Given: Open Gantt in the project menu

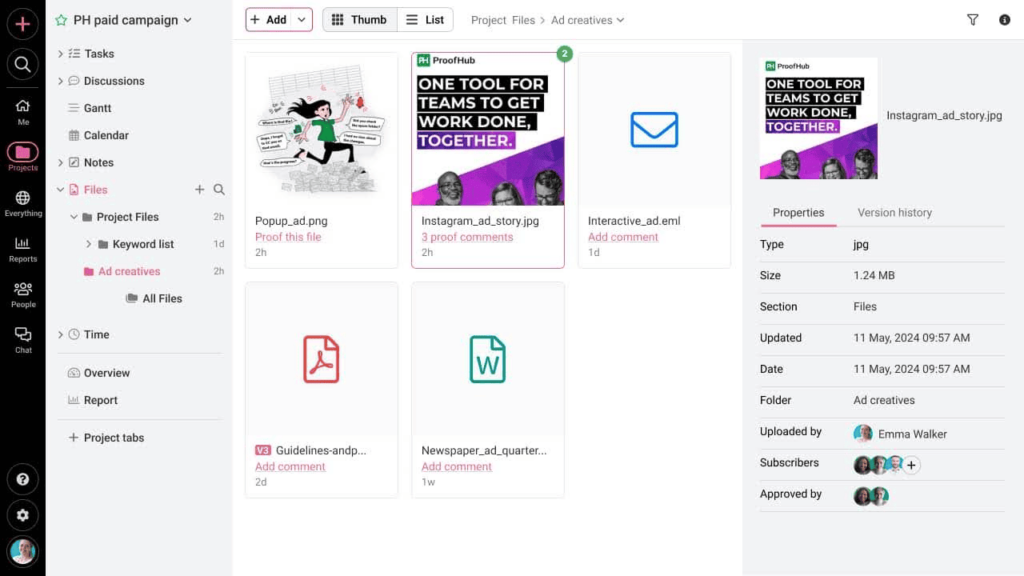Looking at the screenshot, I should coord(97,108).
